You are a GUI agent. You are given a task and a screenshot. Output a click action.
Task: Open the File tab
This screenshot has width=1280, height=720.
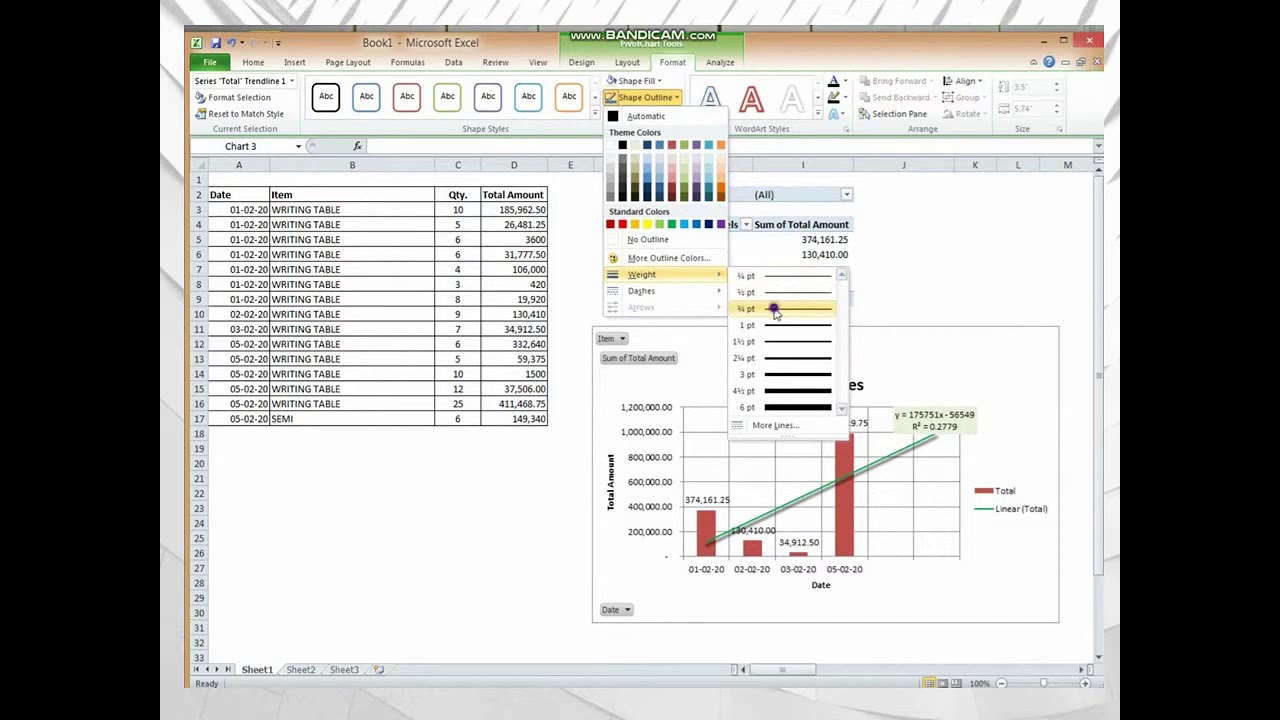coord(210,62)
